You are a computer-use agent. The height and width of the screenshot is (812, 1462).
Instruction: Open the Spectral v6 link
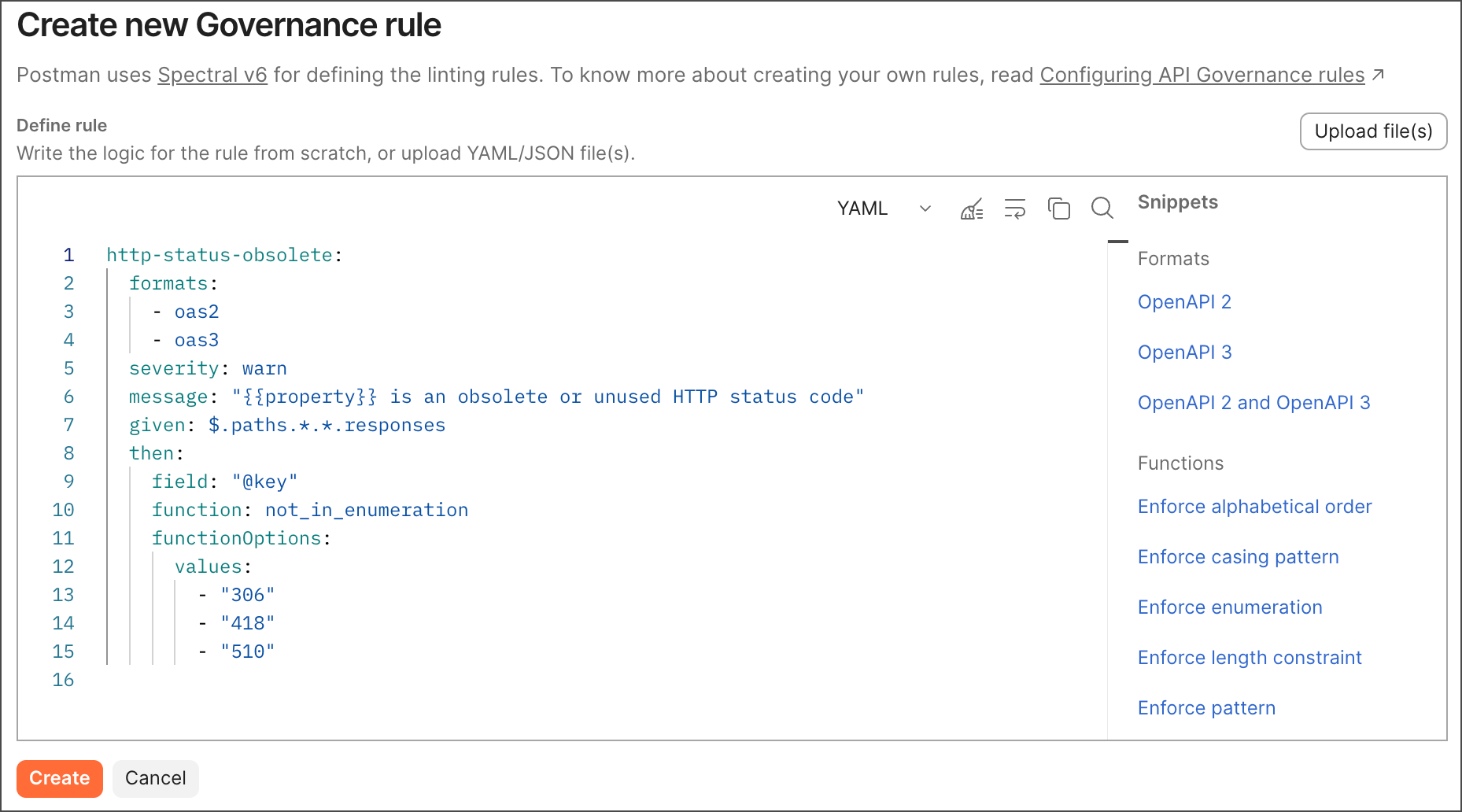pyautogui.click(x=212, y=75)
